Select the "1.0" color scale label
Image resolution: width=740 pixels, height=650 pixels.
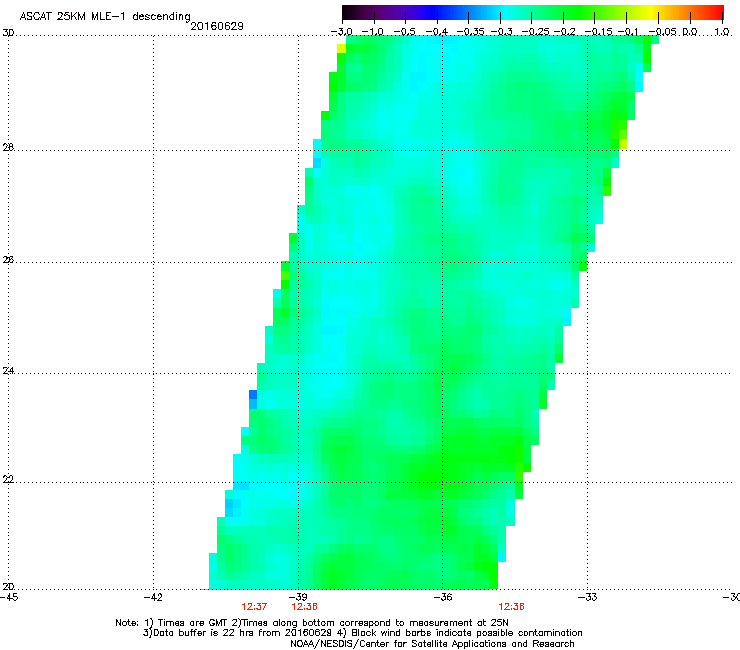(x=722, y=32)
